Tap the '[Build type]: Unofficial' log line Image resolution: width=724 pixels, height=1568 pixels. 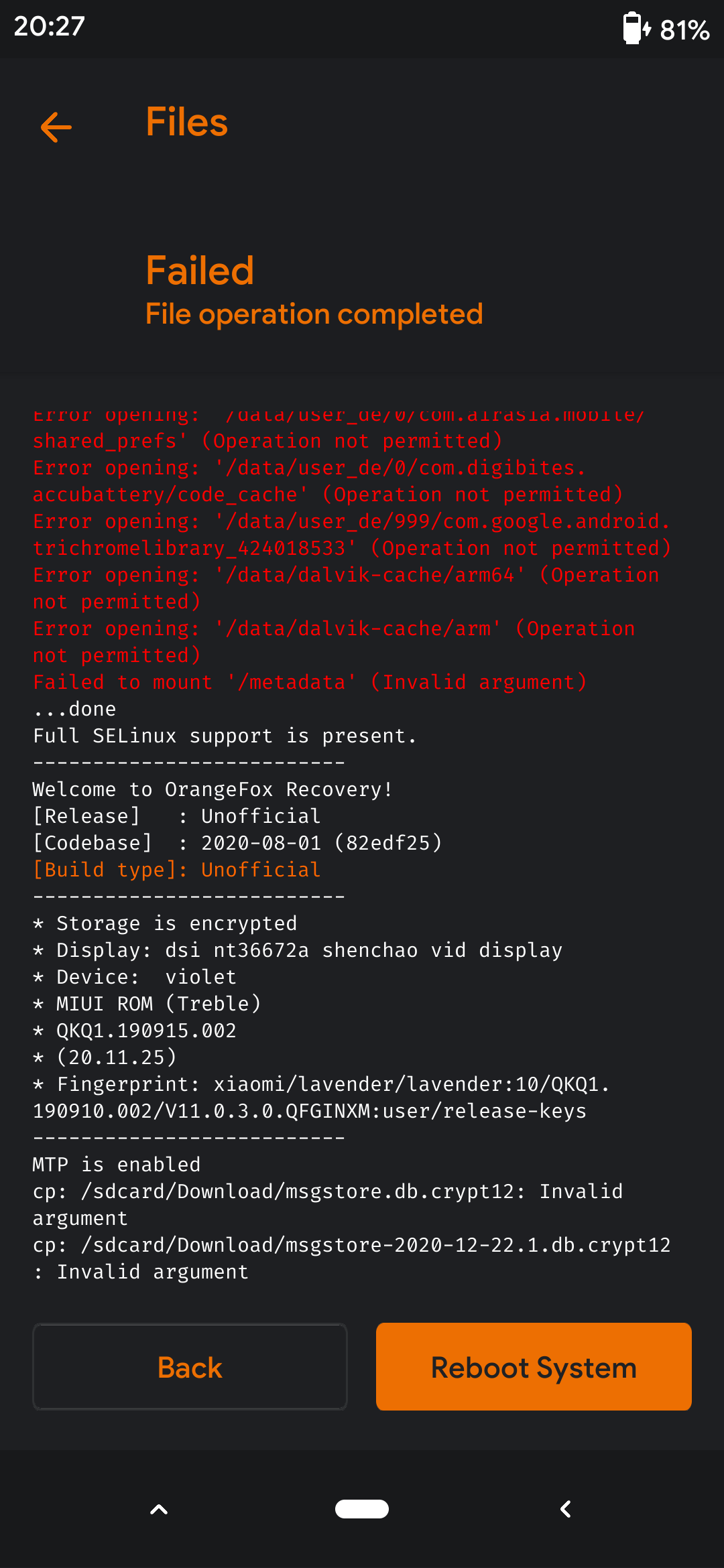[x=177, y=870]
